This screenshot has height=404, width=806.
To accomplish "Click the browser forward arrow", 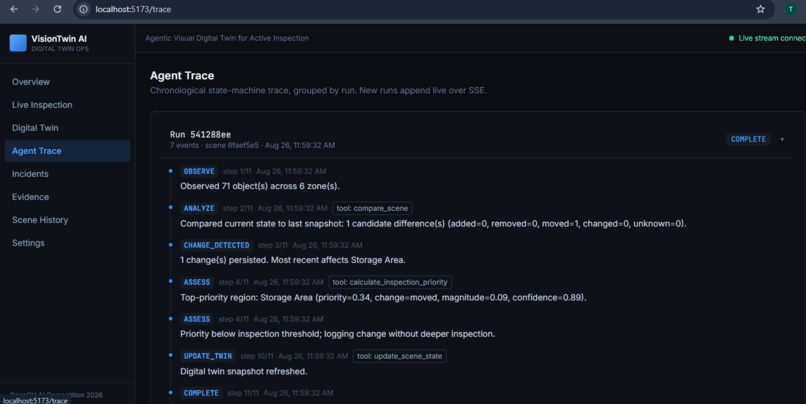I will point(35,9).
